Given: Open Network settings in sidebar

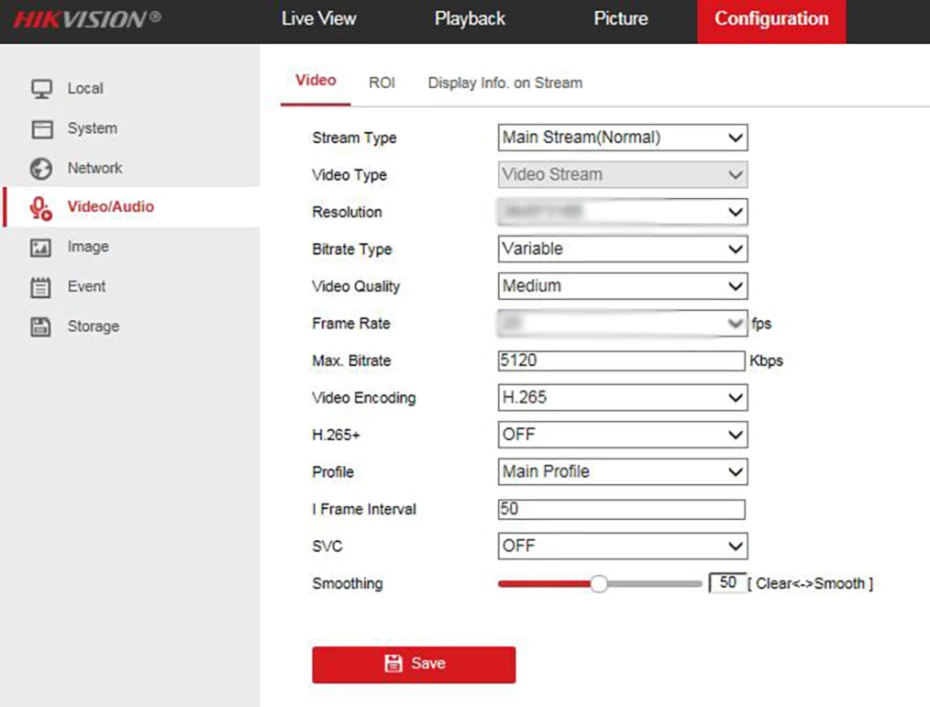Looking at the screenshot, I should click(95, 168).
